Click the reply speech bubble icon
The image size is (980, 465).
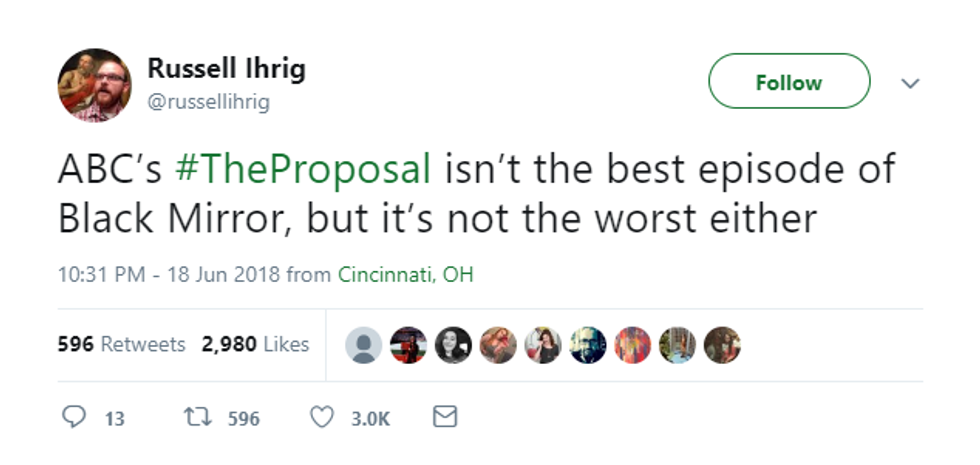pyautogui.click(x=73, y=417)
